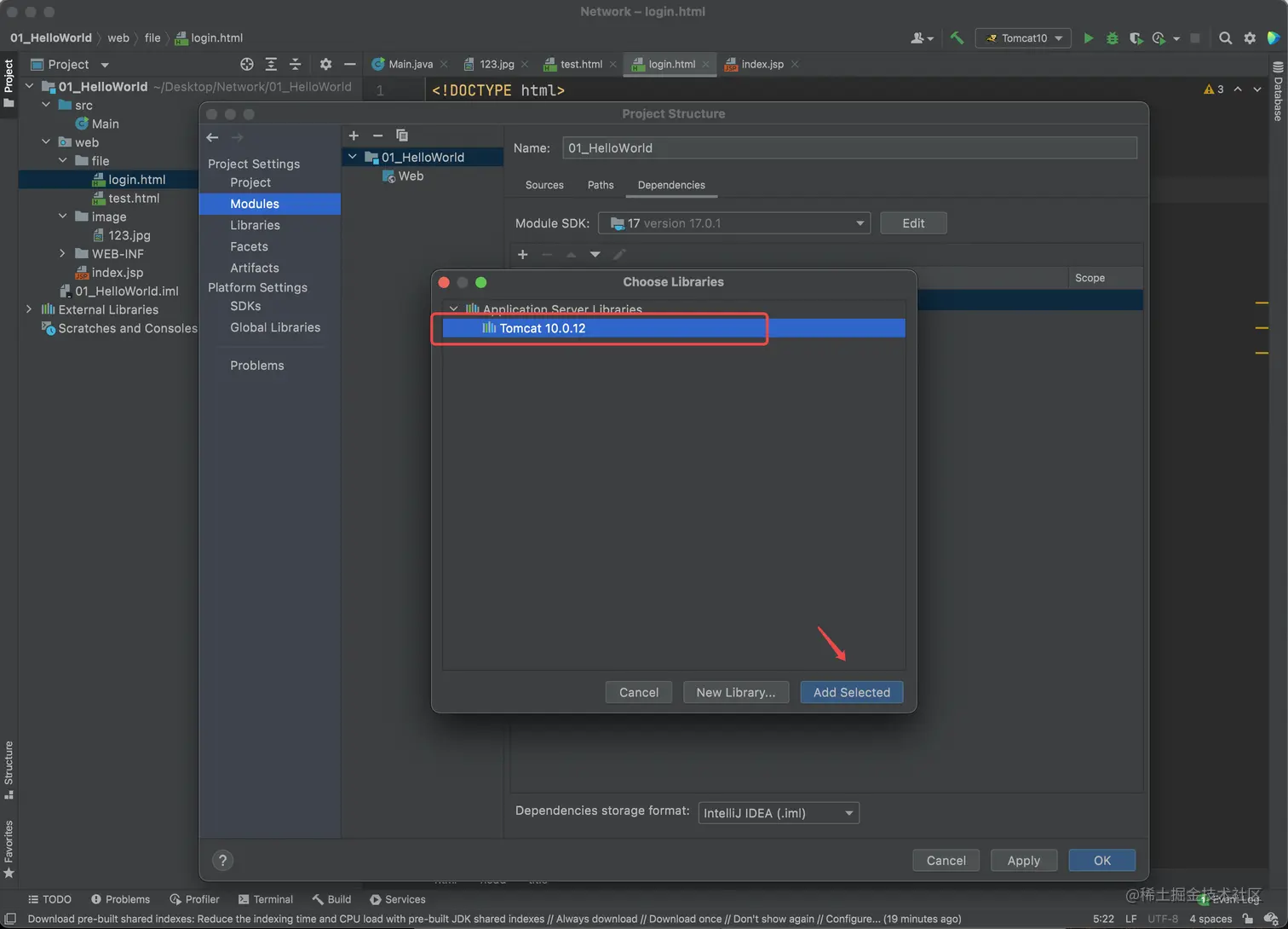Click the Build project hammer icon
Image resolution: width=1288 pixels, height=929 pixels.
[x=957, y=38]
